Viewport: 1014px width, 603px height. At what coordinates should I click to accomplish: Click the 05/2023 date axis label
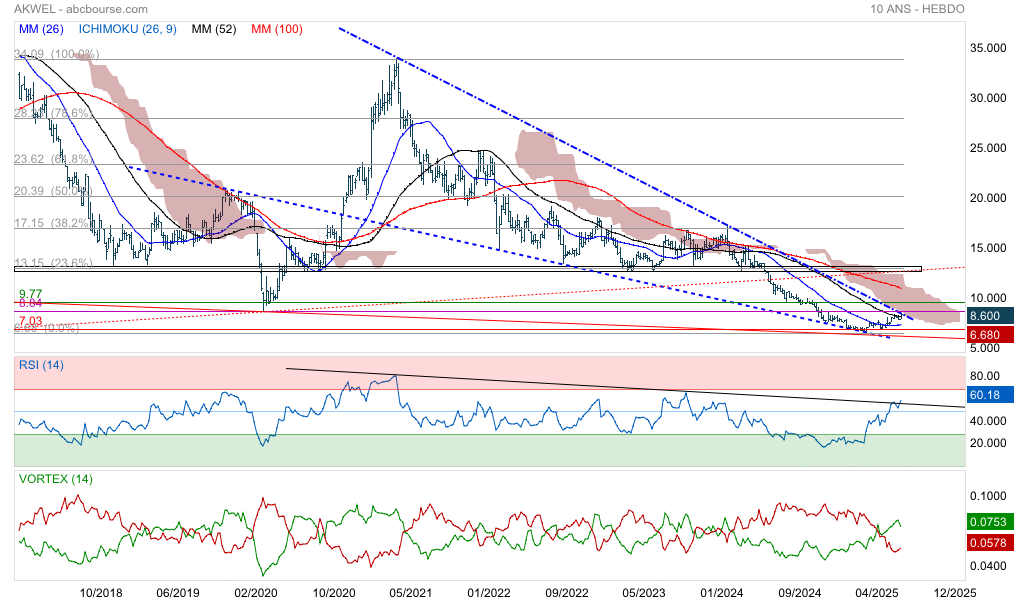pos(643,593)
